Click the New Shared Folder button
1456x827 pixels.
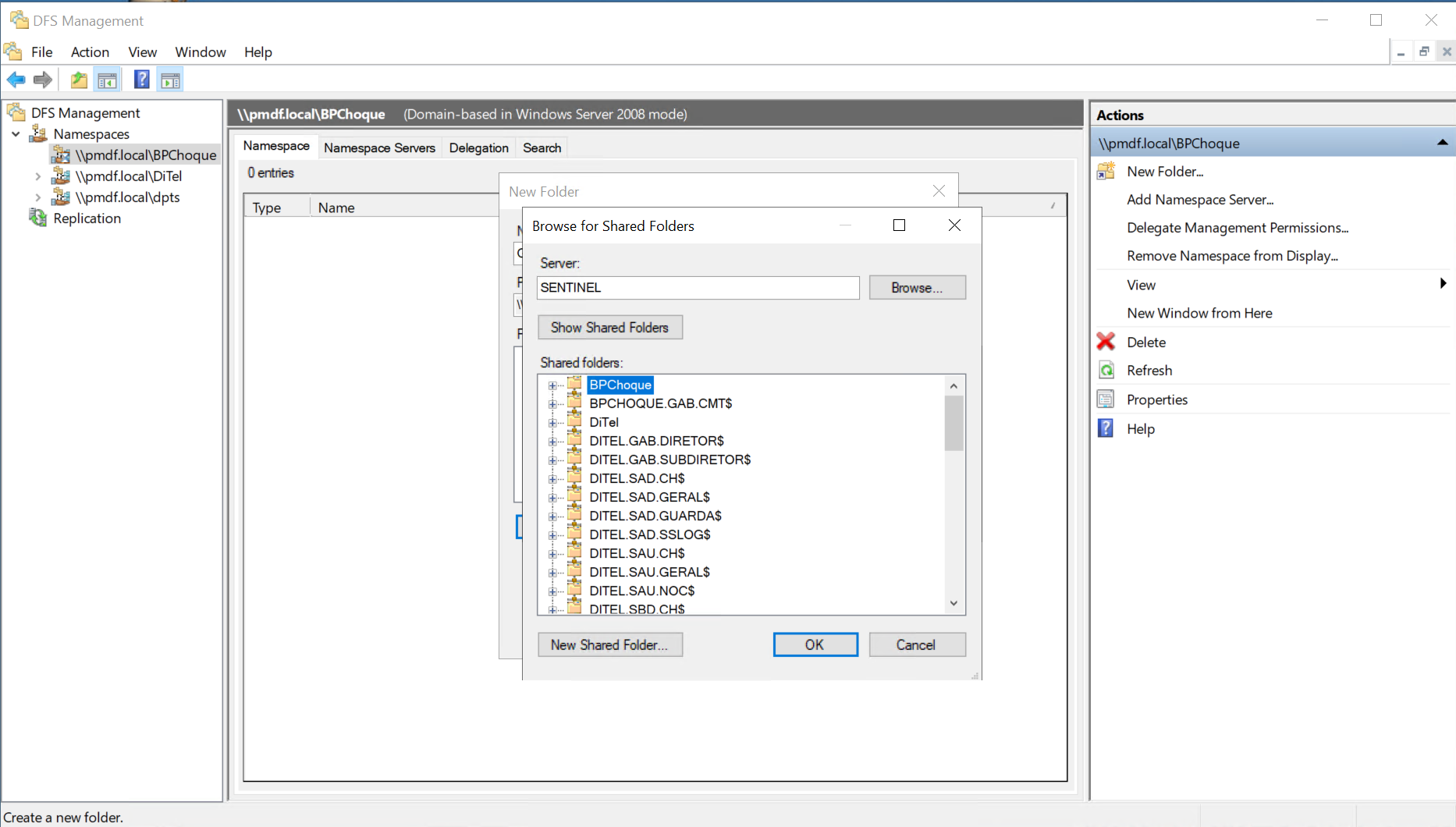point(609,644)
